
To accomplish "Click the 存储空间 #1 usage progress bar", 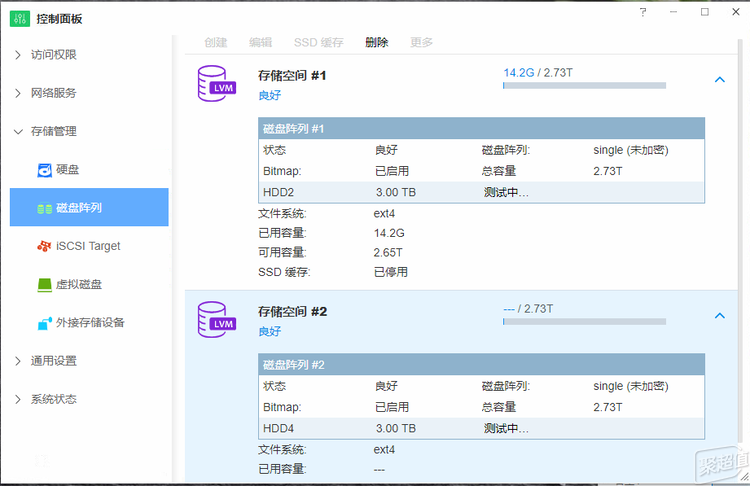I will 584,86.
